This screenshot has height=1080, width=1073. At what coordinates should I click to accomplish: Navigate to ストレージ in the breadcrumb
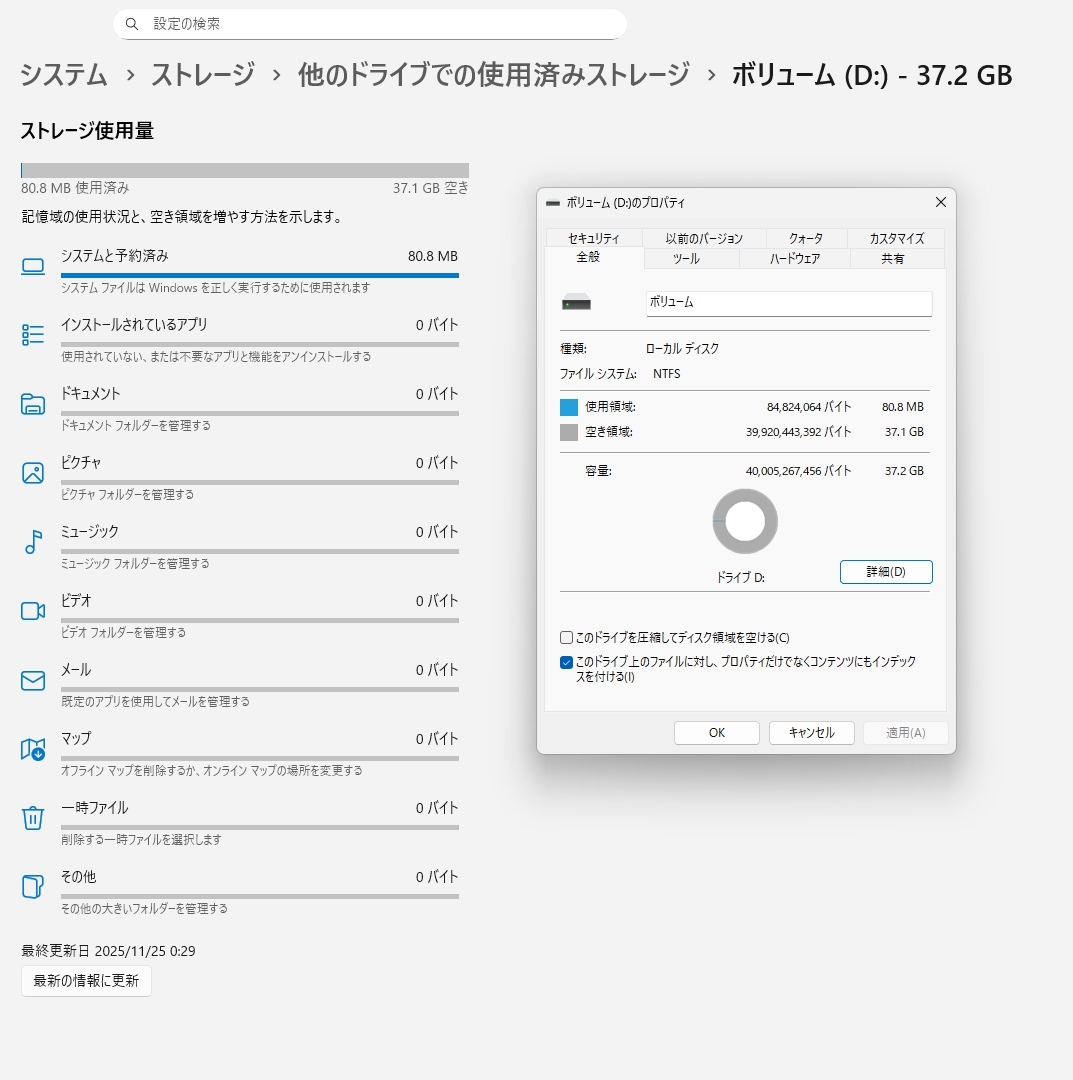pyautogui.click(x=202, y=75)
